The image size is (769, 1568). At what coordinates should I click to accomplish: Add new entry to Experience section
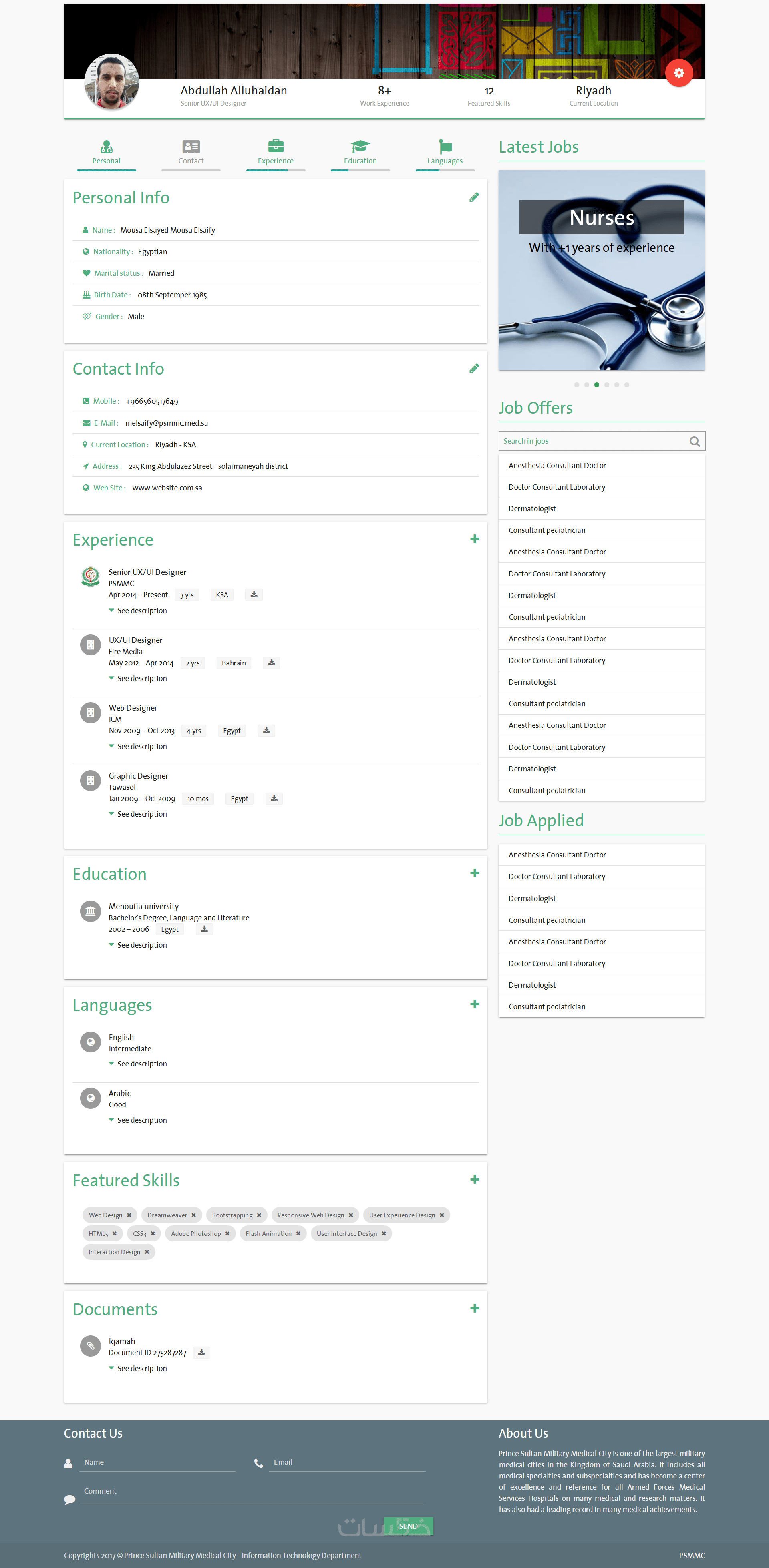pos(474,539)
